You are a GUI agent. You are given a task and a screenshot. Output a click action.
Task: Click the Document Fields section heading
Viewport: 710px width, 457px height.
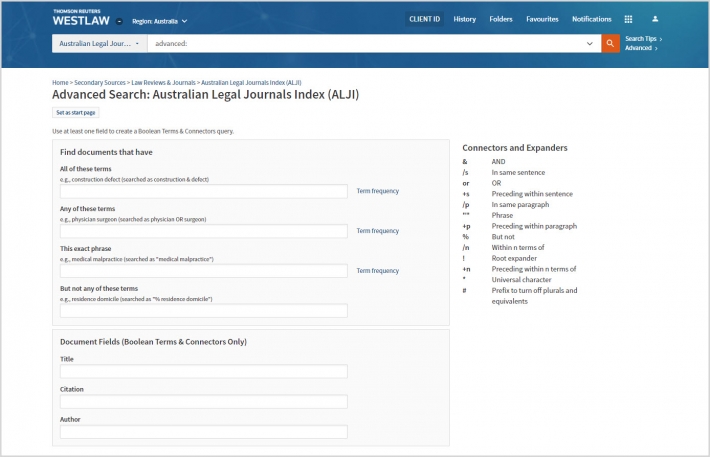pyautogui.click(x=154, y=342)
